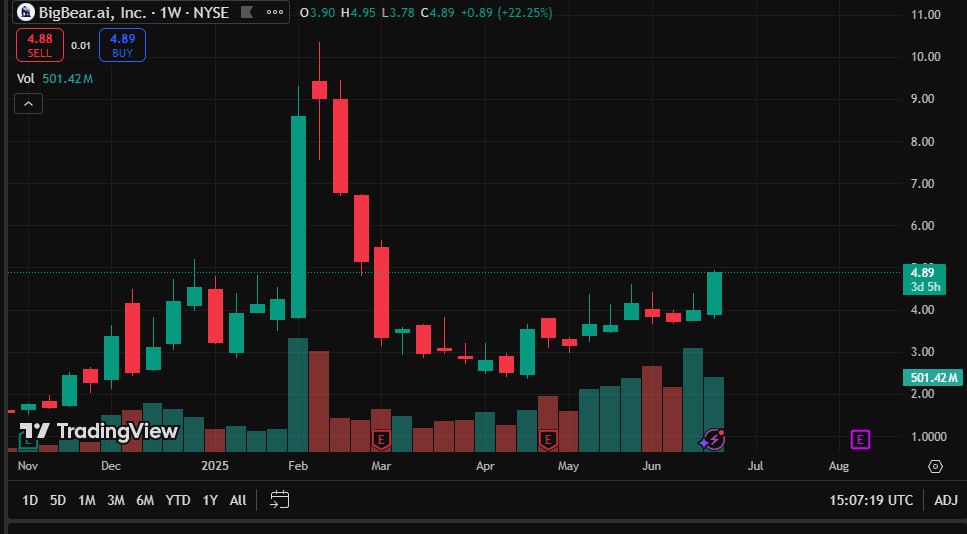Click the latest green weekly candle in June
This screenshot has width=967, height=534.
point(714,294)
